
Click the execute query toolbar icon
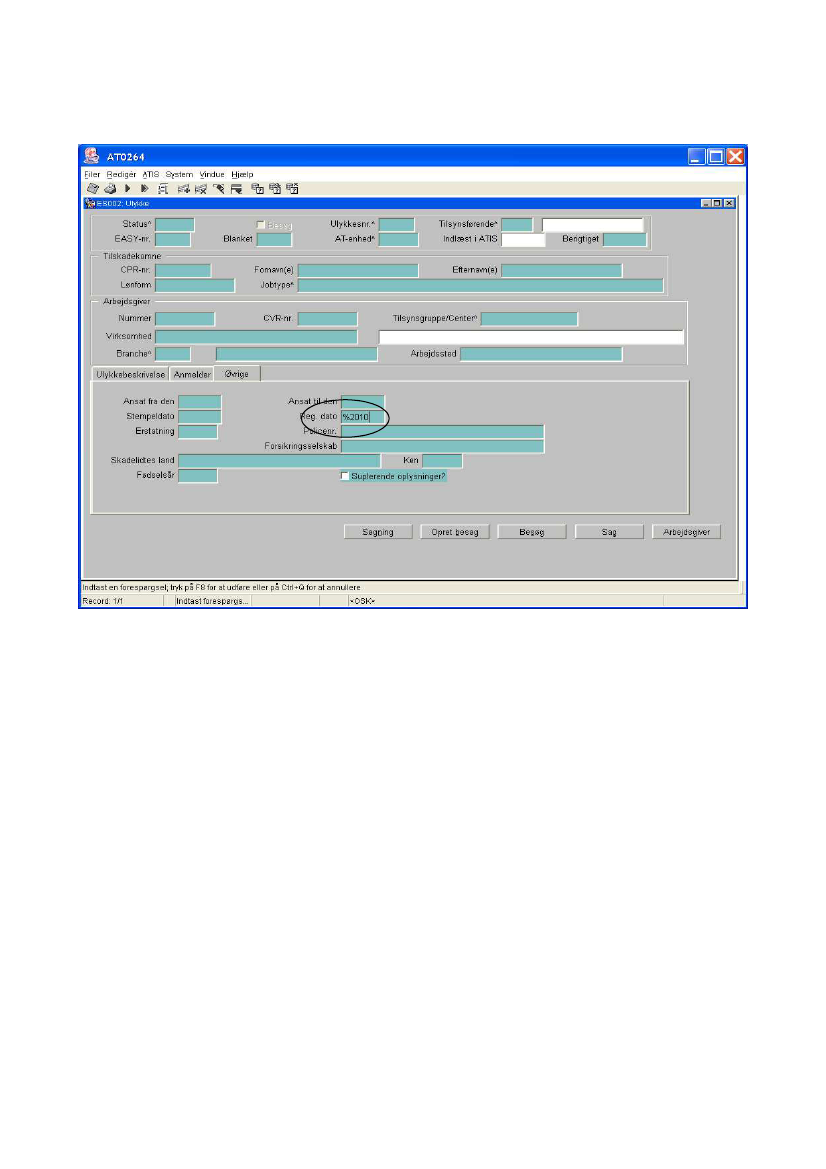coord(236,189)
